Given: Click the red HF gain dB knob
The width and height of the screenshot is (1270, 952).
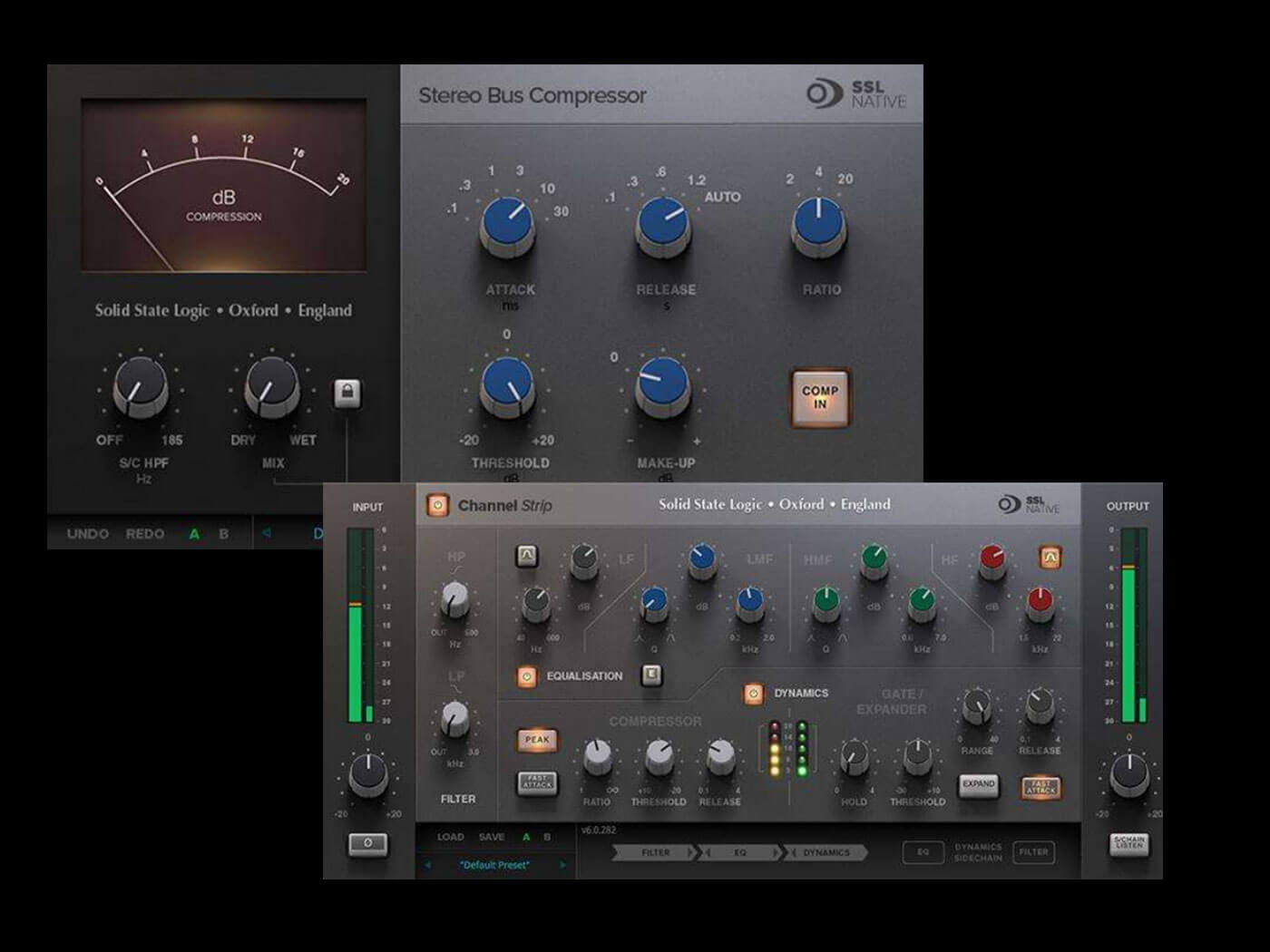Looking at the screenshot, I should [992, 562].
